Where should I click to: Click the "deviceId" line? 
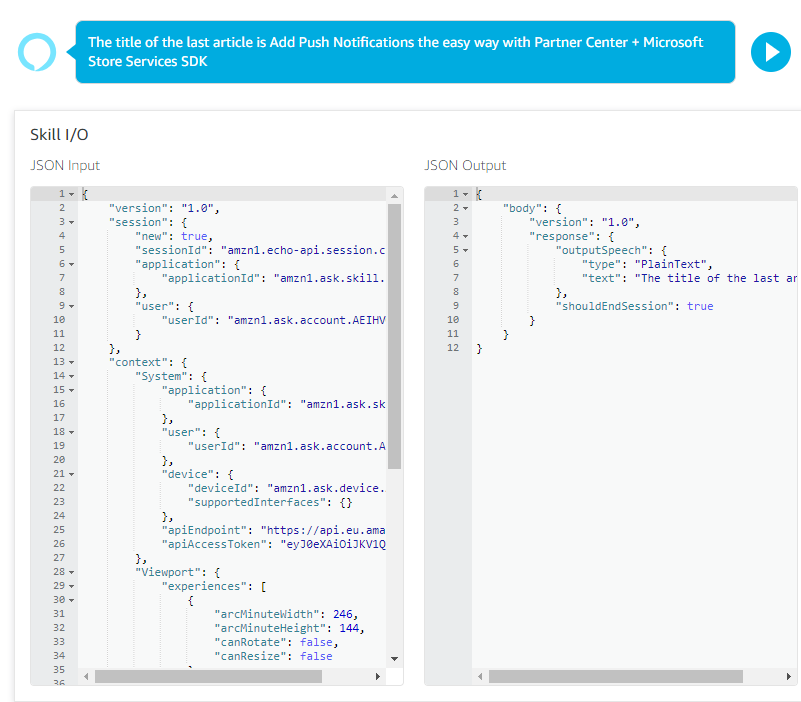click(287, 488)
